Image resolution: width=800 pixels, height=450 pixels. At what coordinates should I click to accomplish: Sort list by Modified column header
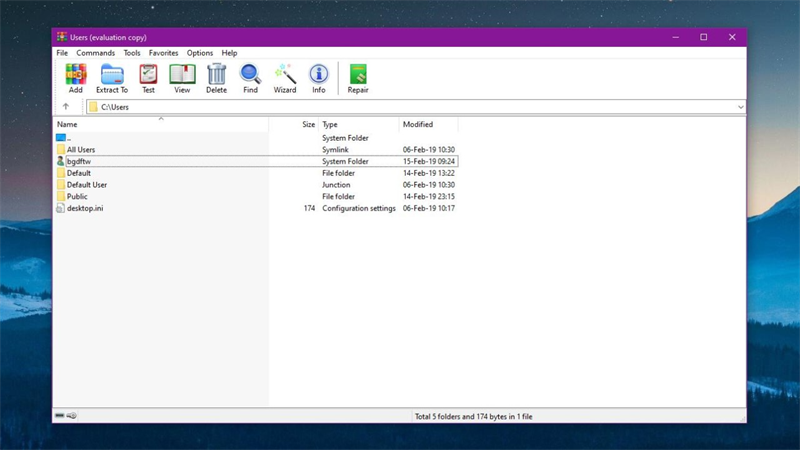pos(429,124)
